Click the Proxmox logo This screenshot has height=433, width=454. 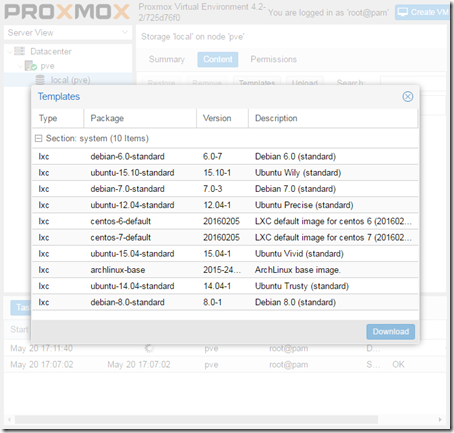(67, 12)
